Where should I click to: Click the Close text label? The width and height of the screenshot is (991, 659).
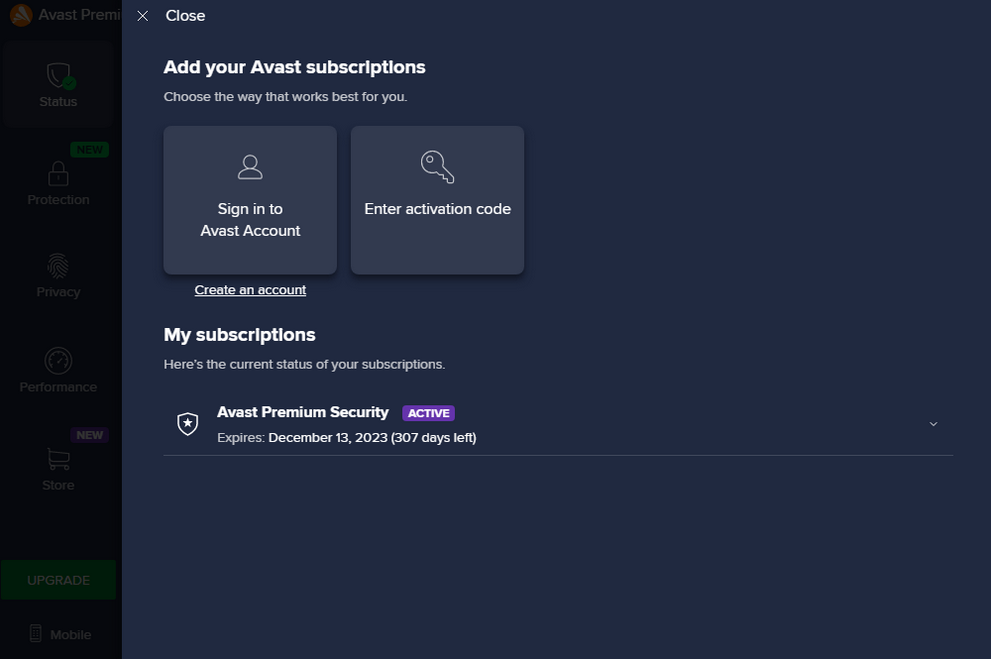click(x=185, y=16)
